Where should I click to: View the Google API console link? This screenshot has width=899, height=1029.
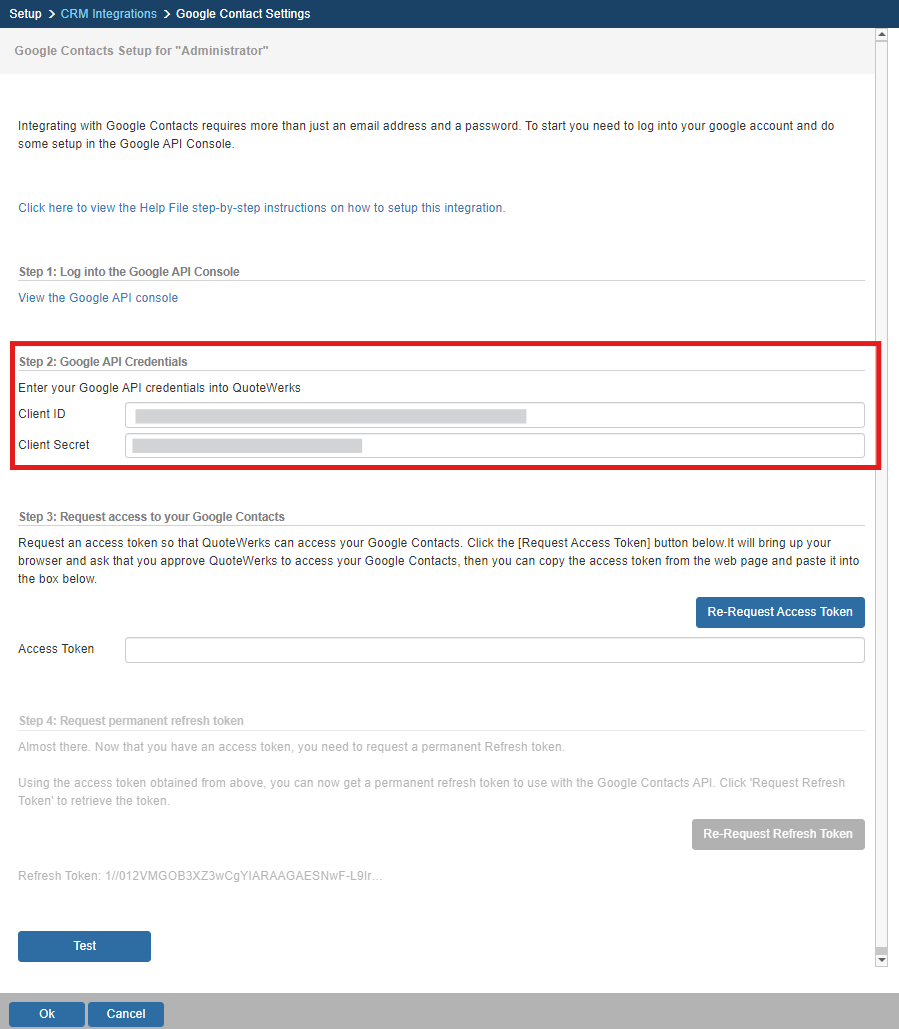click(98, 297)
